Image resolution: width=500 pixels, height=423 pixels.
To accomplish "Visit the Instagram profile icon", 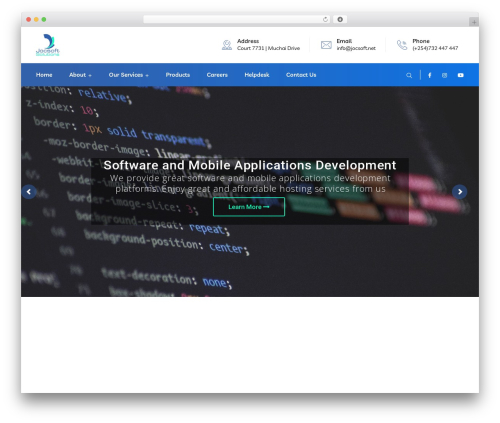I will pos(444,75).
